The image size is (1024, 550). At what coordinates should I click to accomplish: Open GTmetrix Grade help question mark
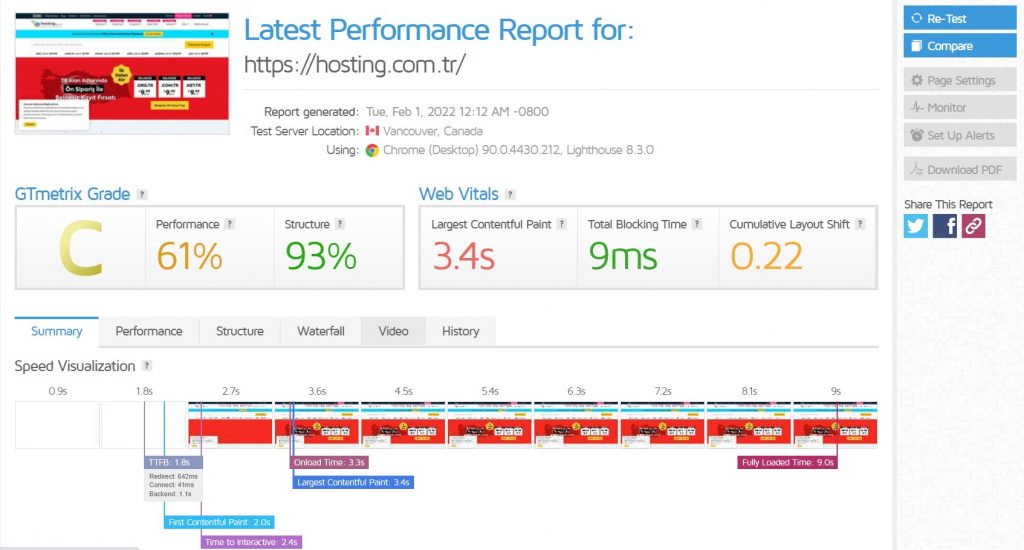pos(142,195)
